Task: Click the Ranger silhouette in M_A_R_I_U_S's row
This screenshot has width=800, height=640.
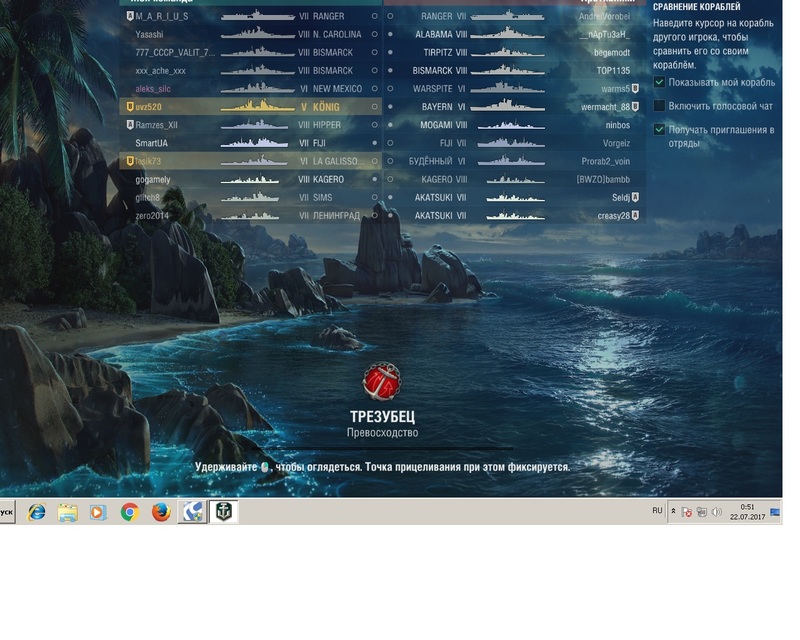Action: (258, 16)
